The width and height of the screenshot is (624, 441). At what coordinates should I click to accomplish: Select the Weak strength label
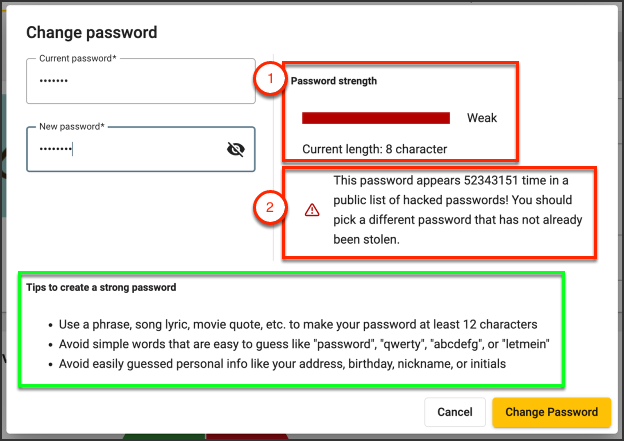(x=482, y=118)
